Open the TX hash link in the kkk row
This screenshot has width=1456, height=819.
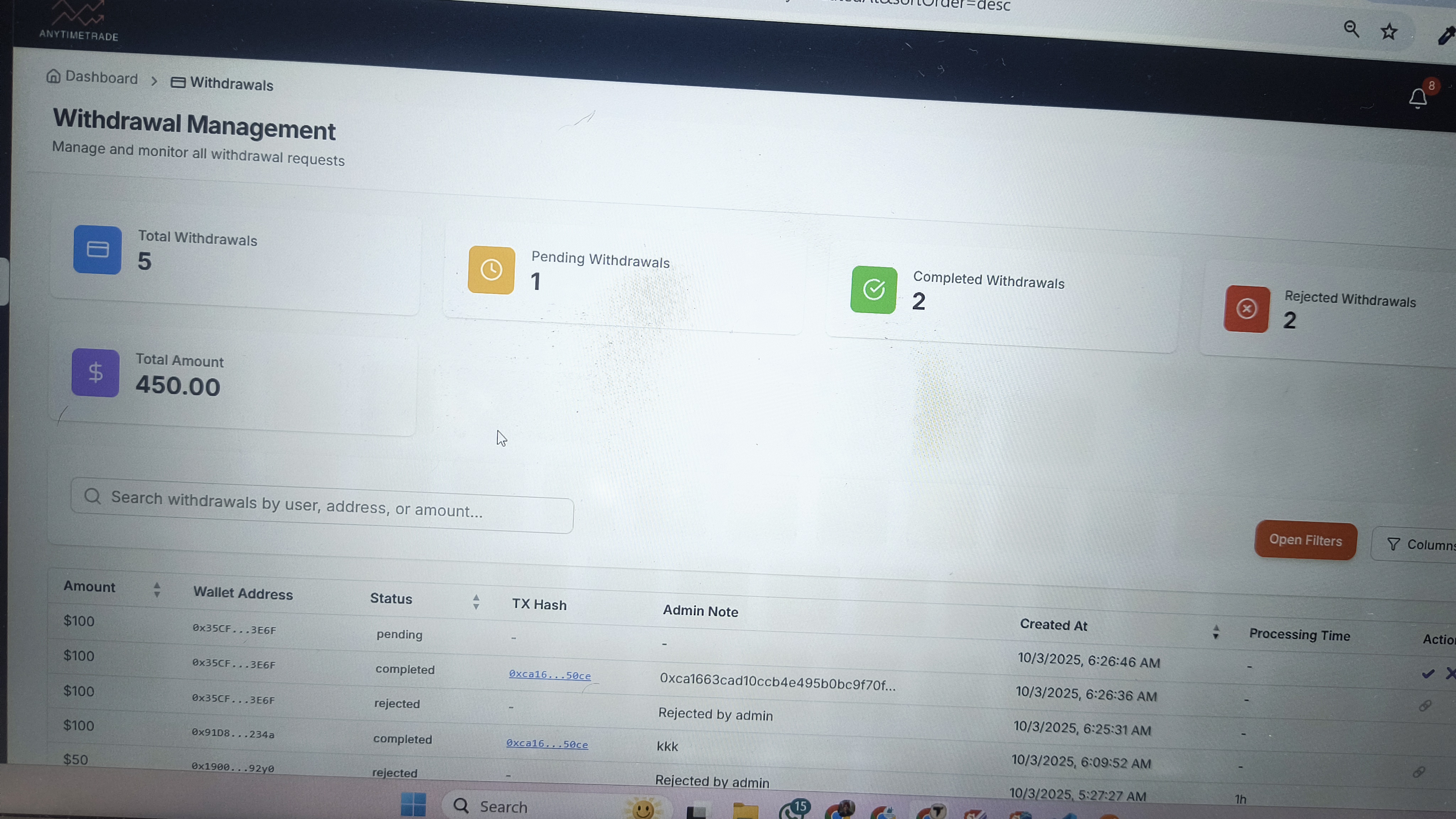pyautogui.click(x=547, y=744)
